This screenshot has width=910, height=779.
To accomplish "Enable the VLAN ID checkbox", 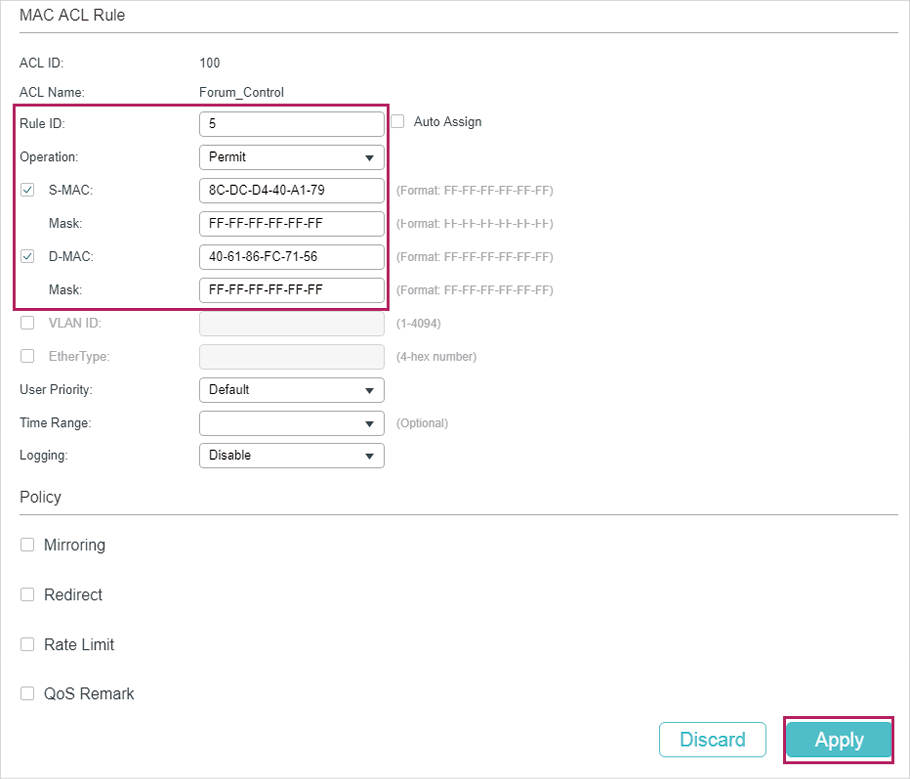I will [28, 323].
